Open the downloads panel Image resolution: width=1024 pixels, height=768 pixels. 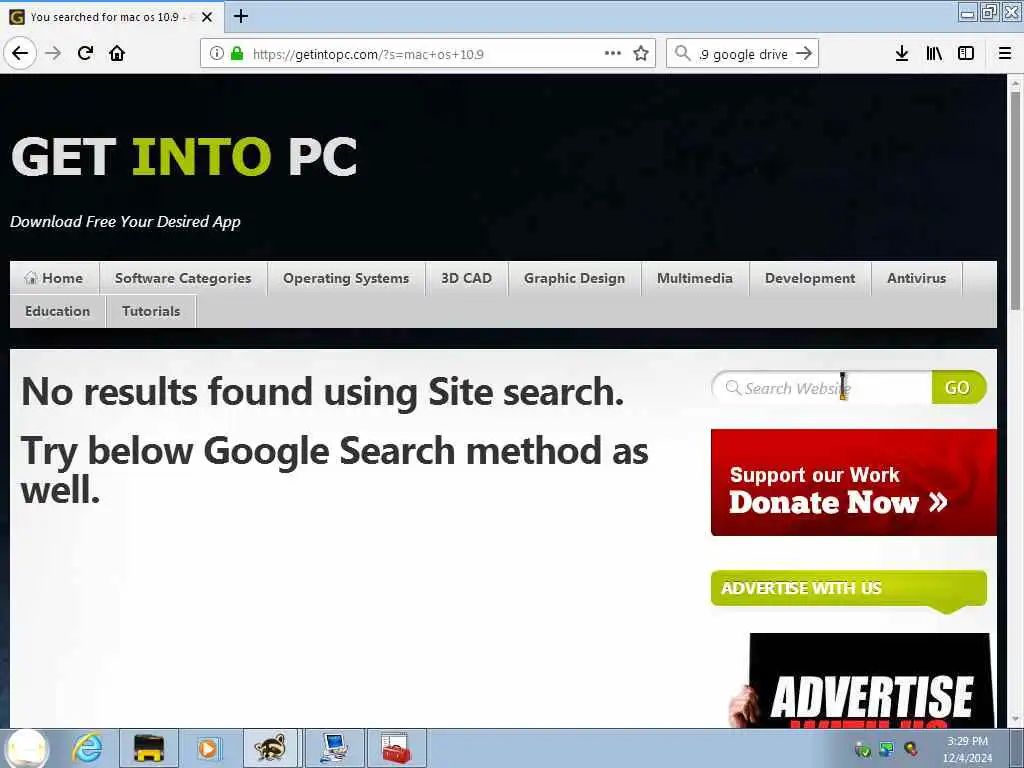point(902,54)
